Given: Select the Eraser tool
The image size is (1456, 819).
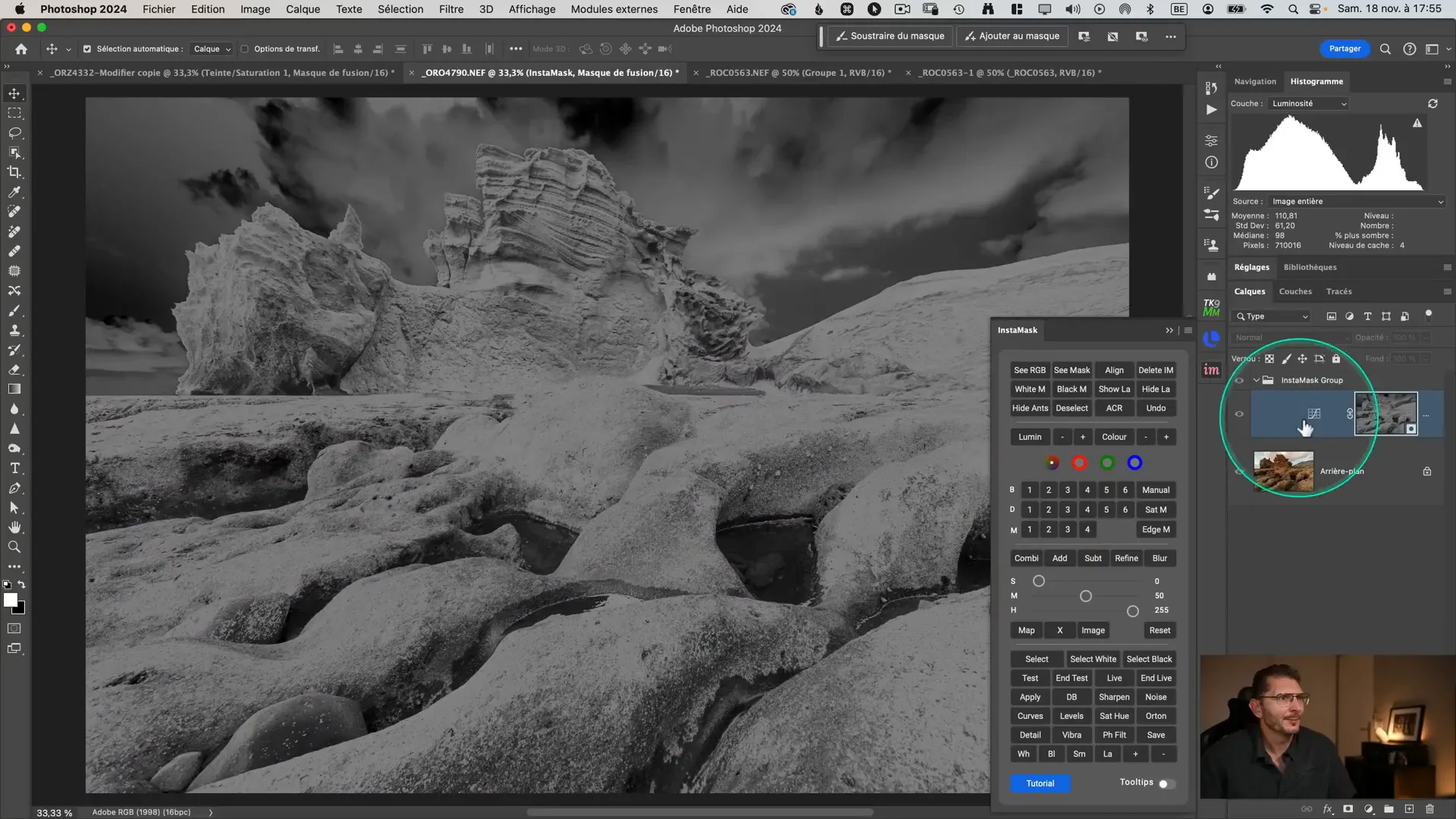Looking at the screenshot, I should click(14, 369).
